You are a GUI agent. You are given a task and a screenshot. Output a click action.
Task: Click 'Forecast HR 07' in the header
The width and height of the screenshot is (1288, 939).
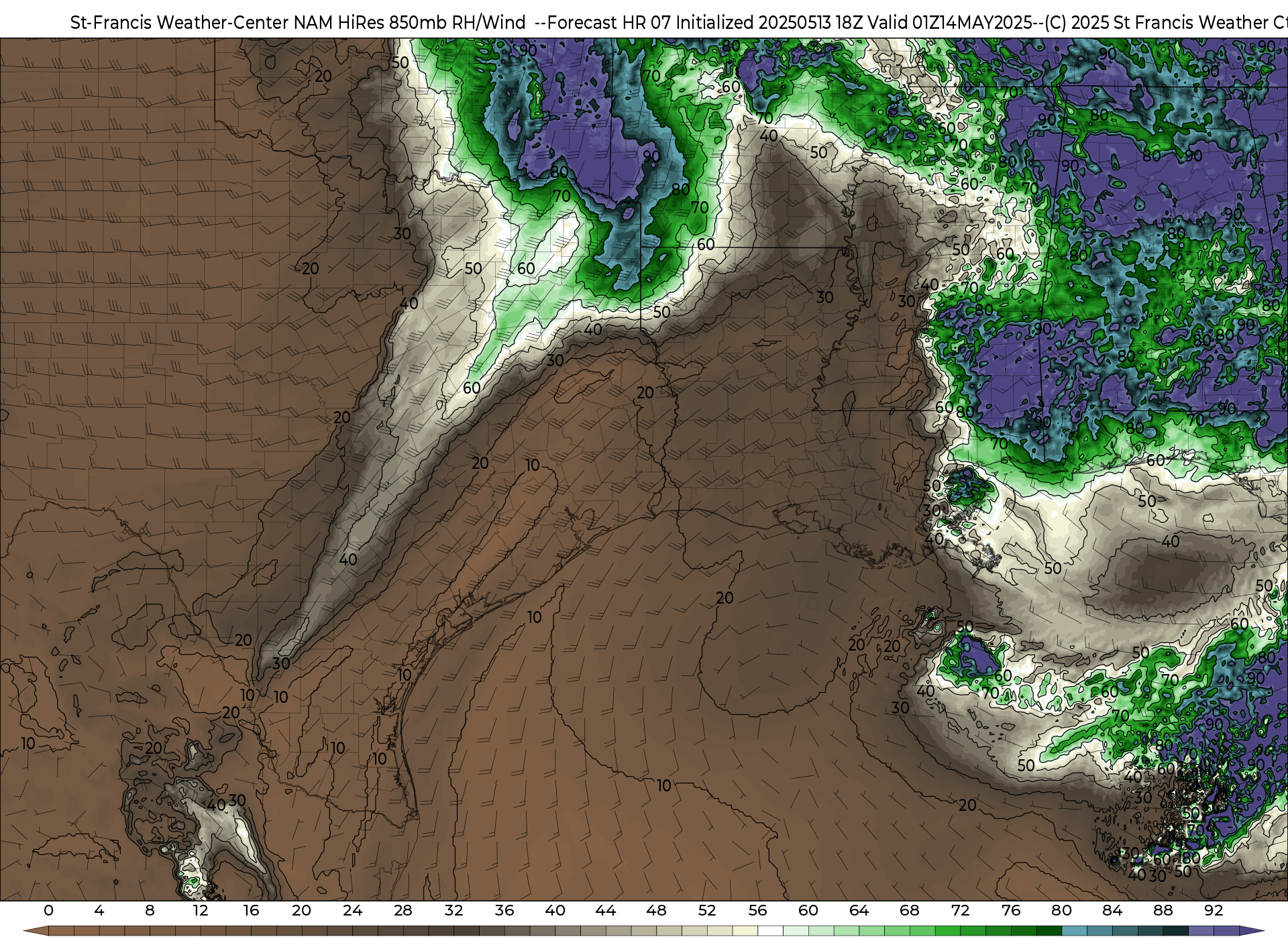pyautogui.click(x=609, y=23)
